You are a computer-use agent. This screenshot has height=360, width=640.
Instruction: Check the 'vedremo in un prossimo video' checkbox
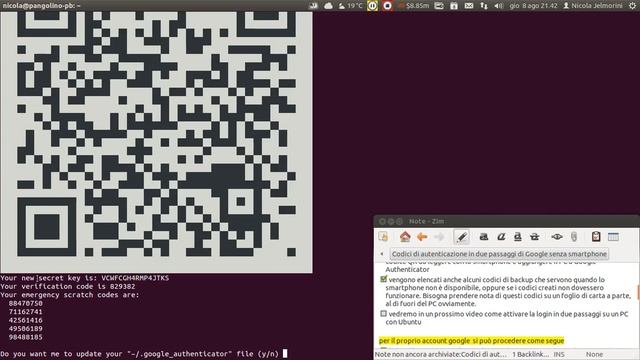[x=383, y=314]
